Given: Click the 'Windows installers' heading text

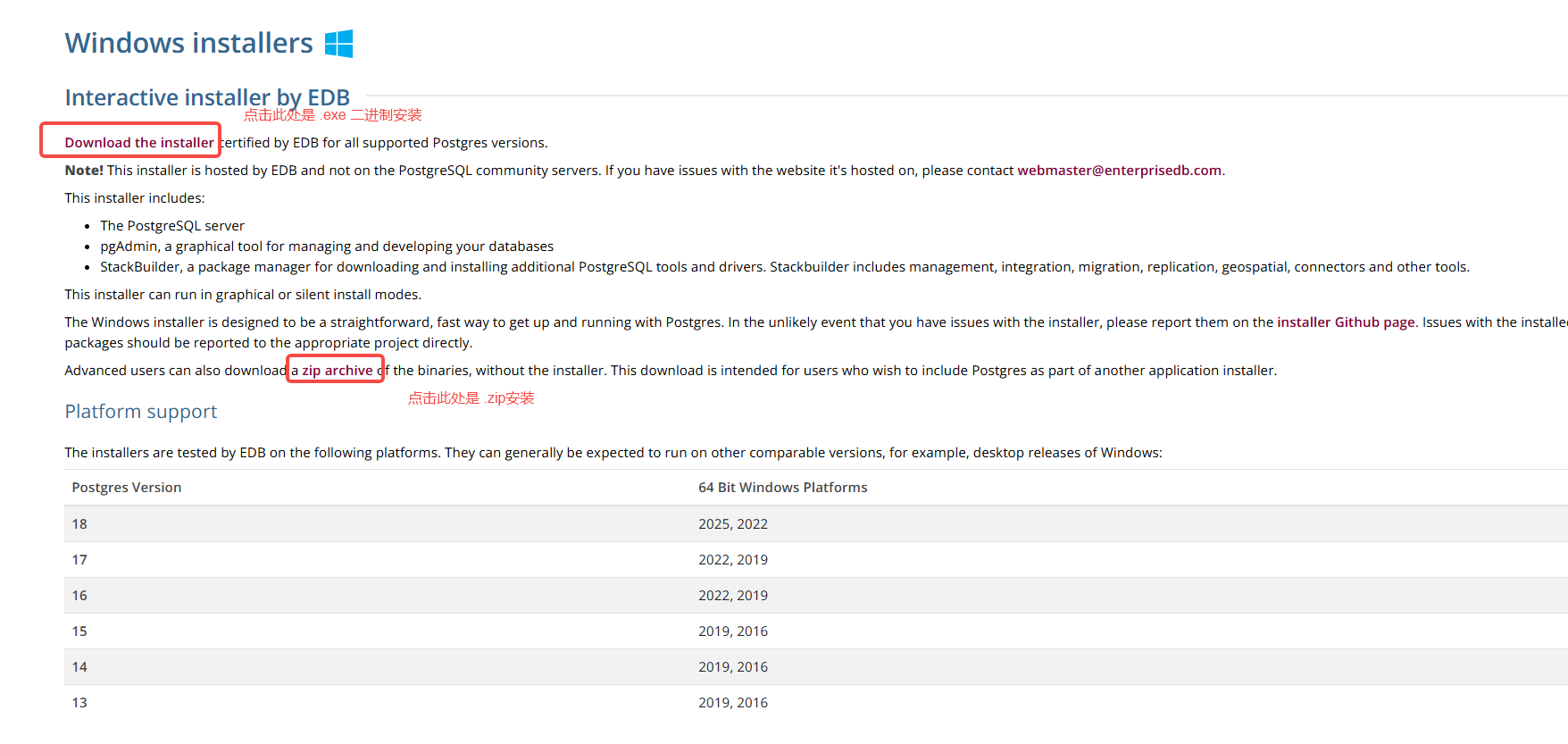Looking at the screenshot, I should (188, 43).
